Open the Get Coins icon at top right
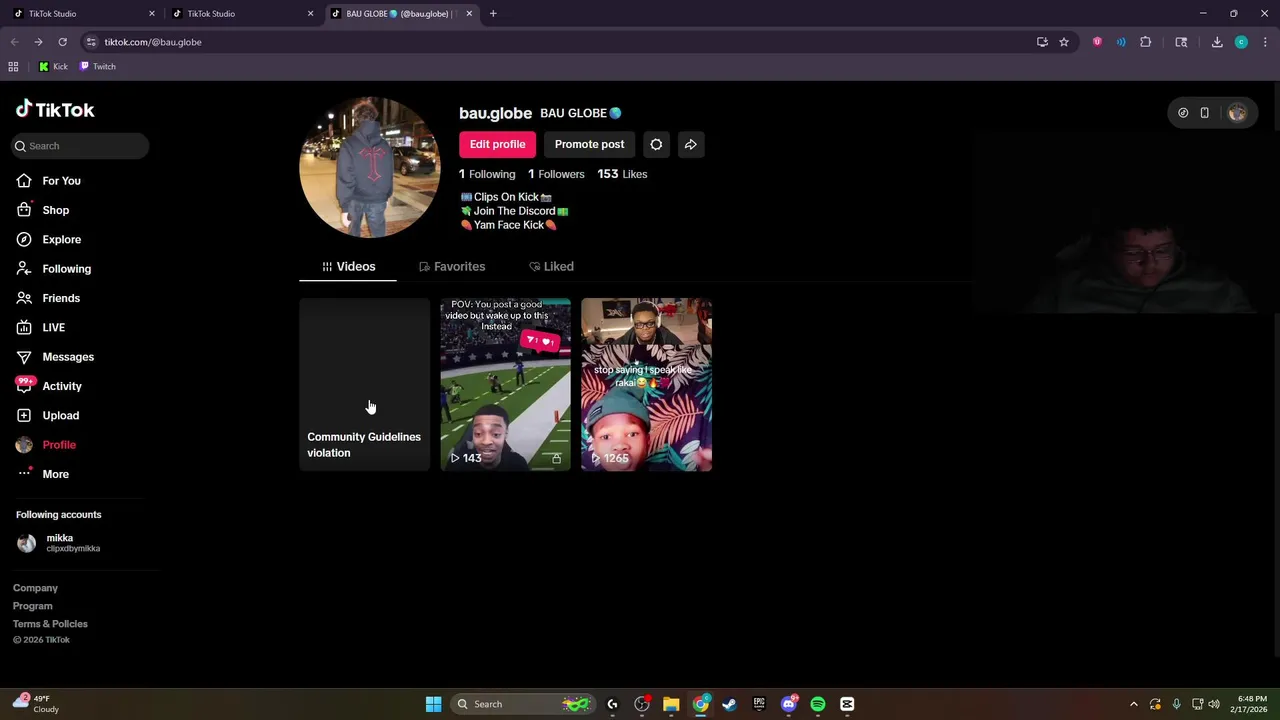1280x720 pixels. click(x=1183, y=113)
